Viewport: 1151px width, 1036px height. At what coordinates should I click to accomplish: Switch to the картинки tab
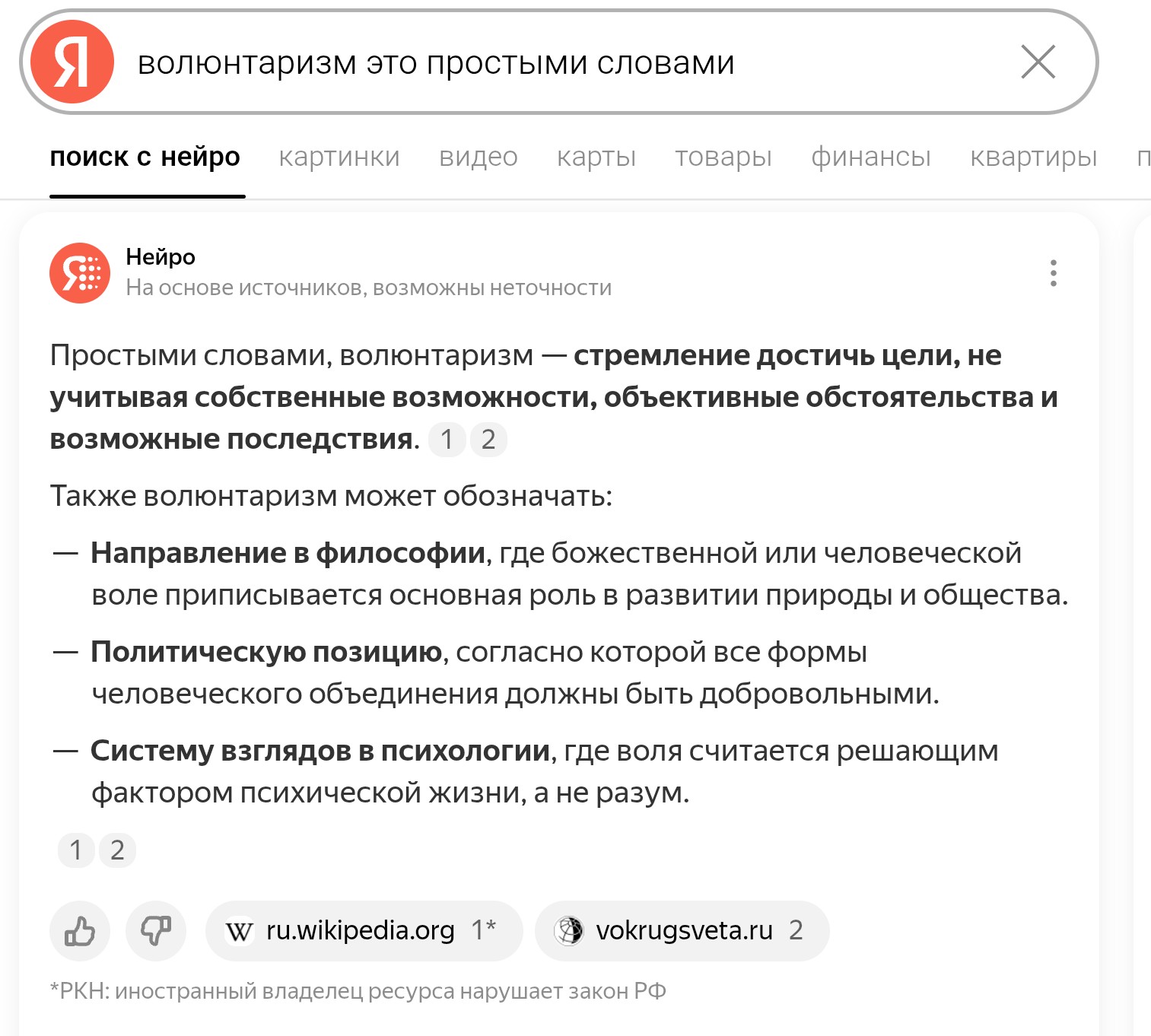(339, 157)
